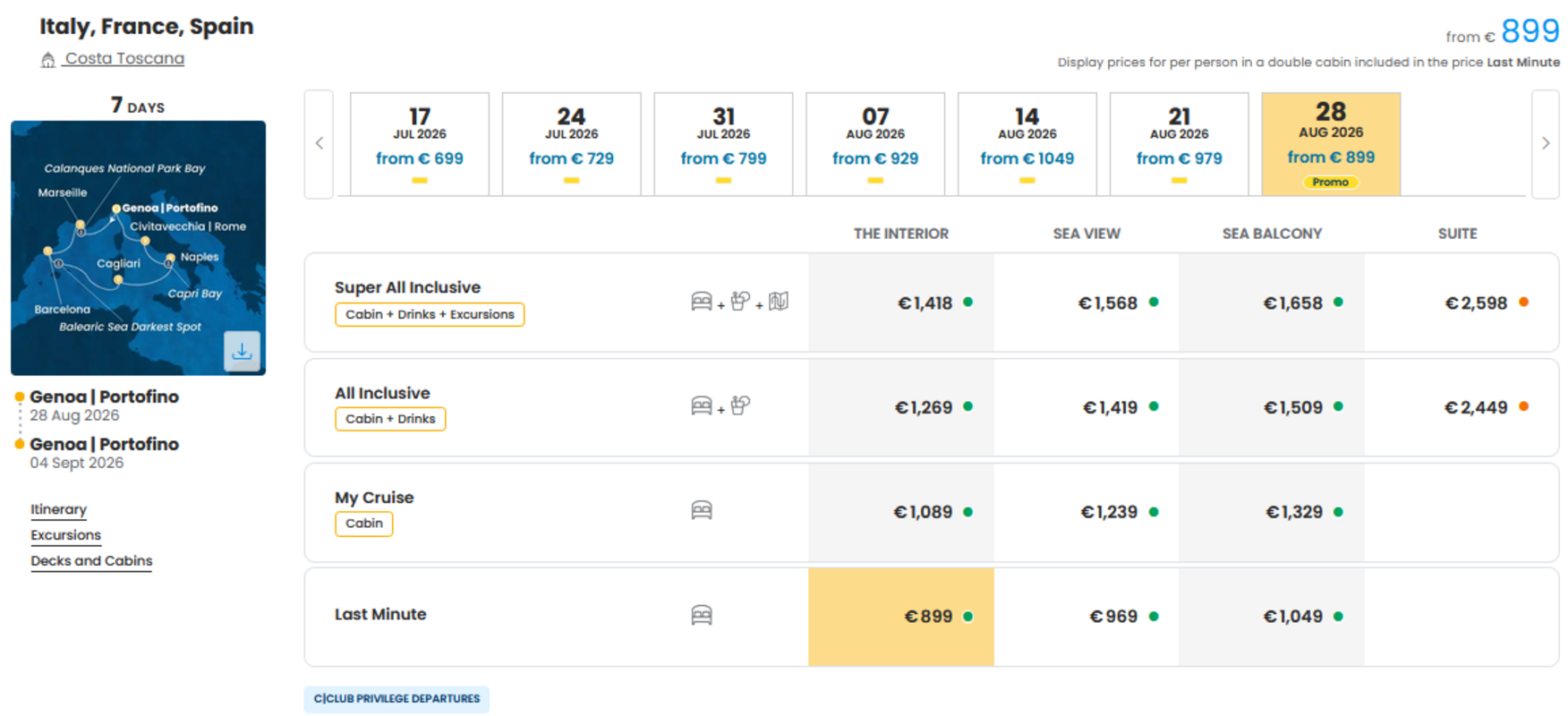Open the Excursions link

(66, 535)
